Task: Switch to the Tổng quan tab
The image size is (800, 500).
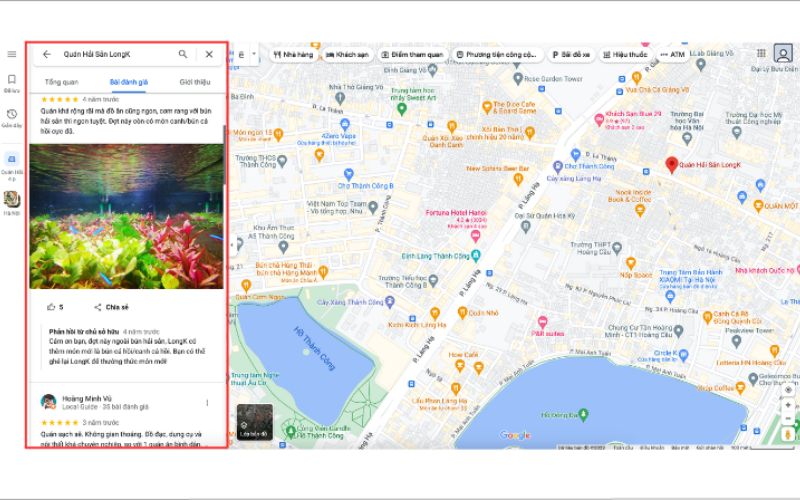Action: click(x=61, y=82)
